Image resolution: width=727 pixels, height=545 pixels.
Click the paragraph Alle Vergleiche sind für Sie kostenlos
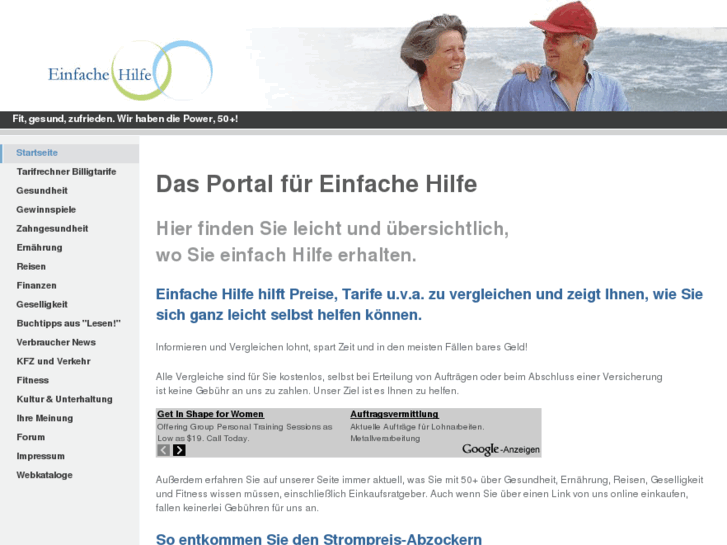409,384
